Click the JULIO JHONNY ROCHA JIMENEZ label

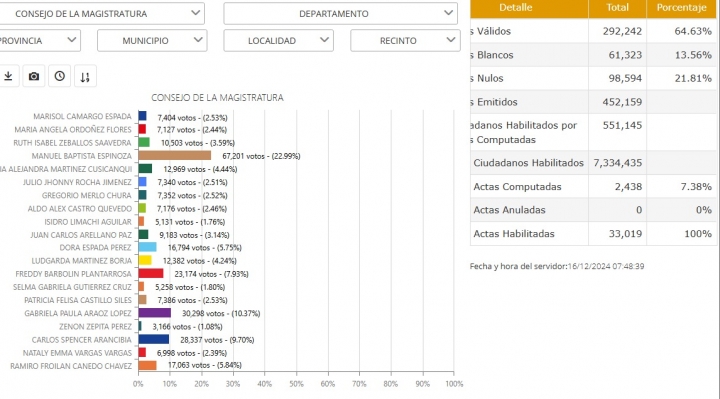point(77,182)
